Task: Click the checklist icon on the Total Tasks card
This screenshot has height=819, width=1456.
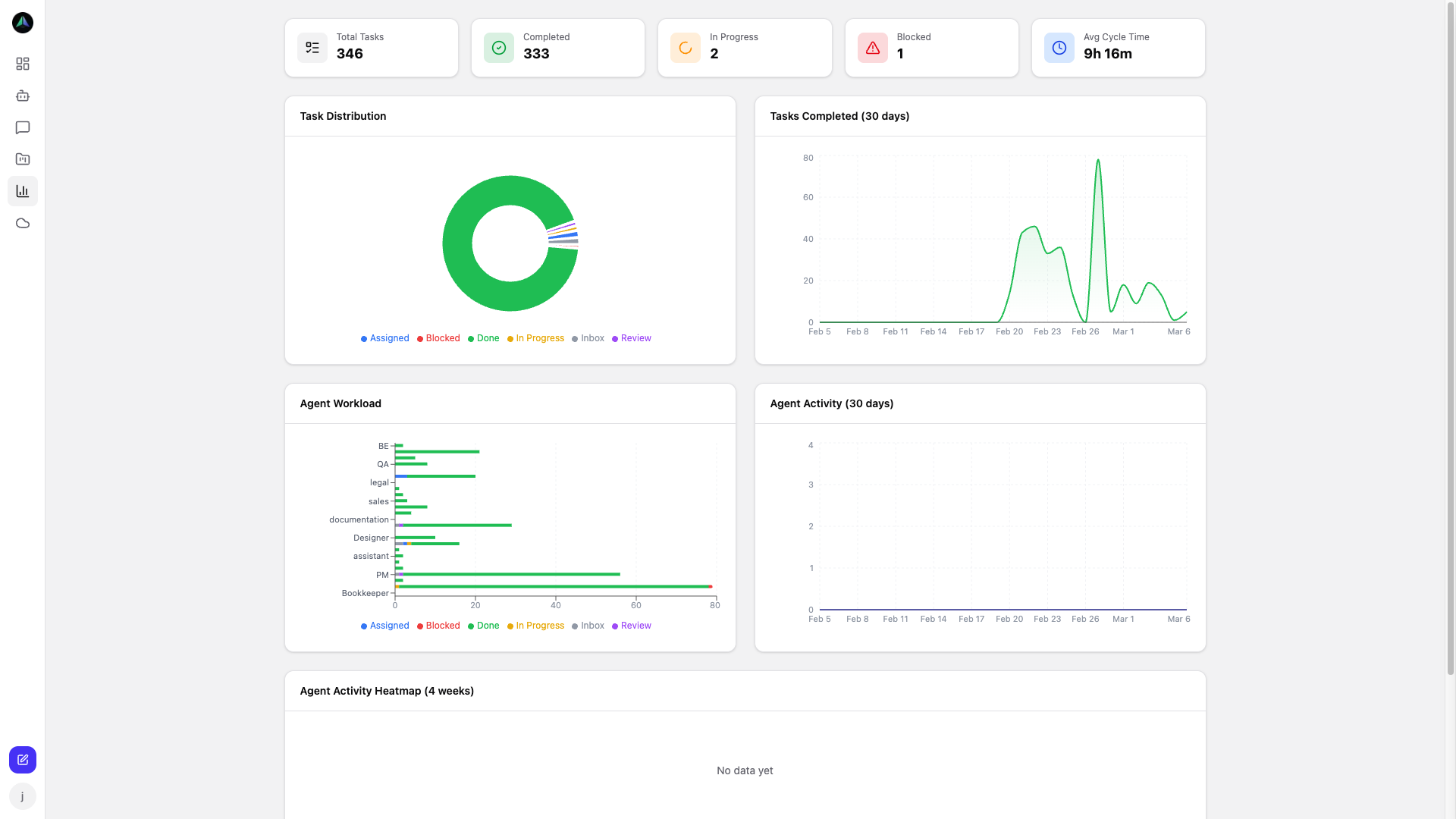Action: coord(312,47)
